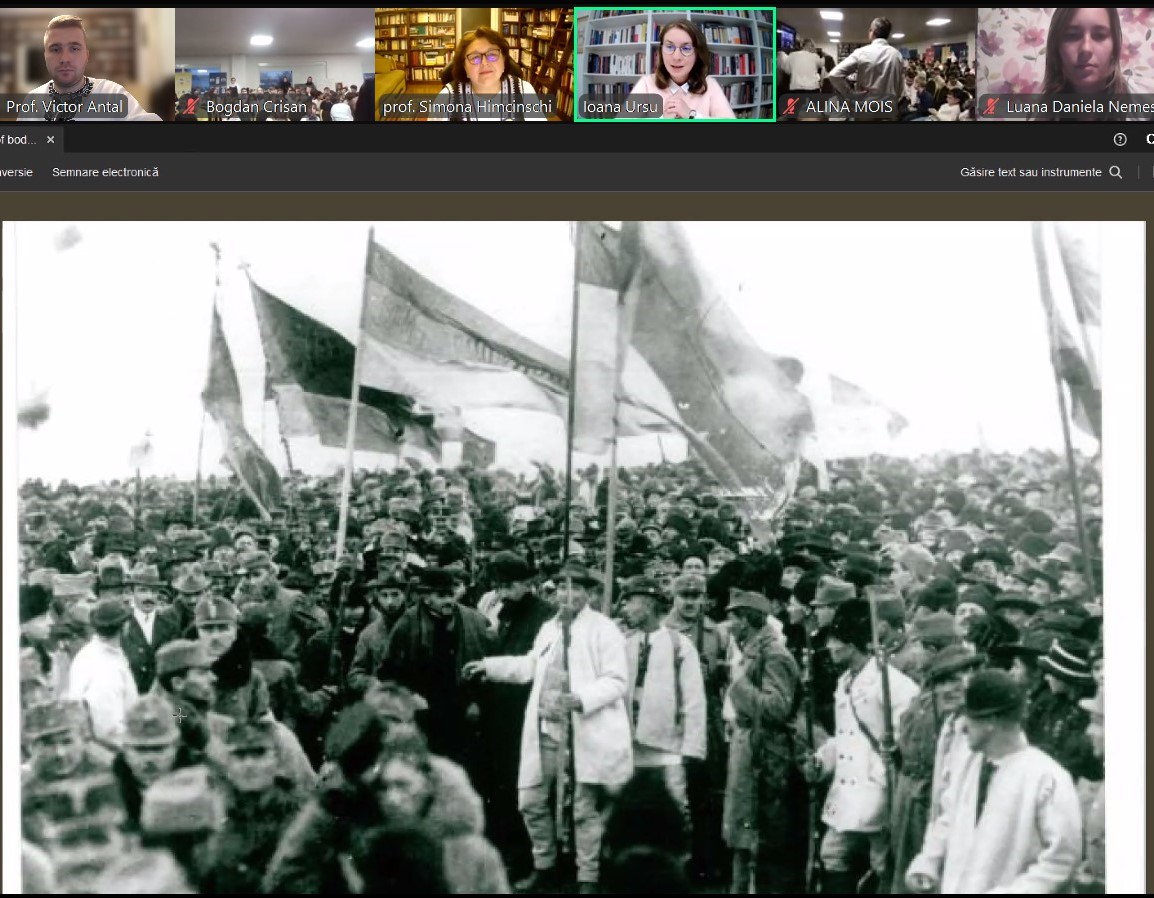Open the Semnare electronică menu

point(105,172)
